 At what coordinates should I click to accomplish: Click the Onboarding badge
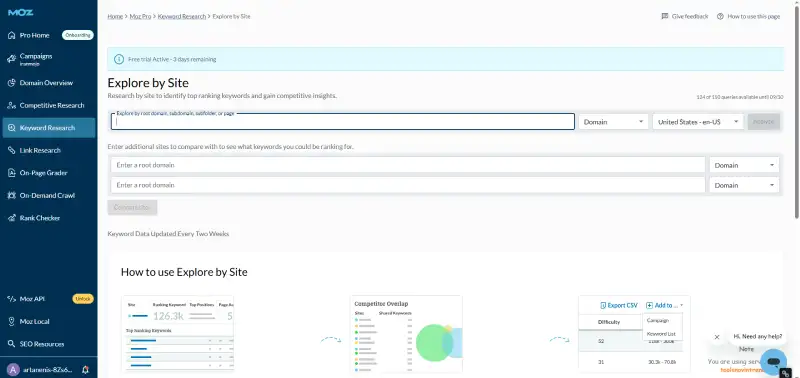click(78, 36)
